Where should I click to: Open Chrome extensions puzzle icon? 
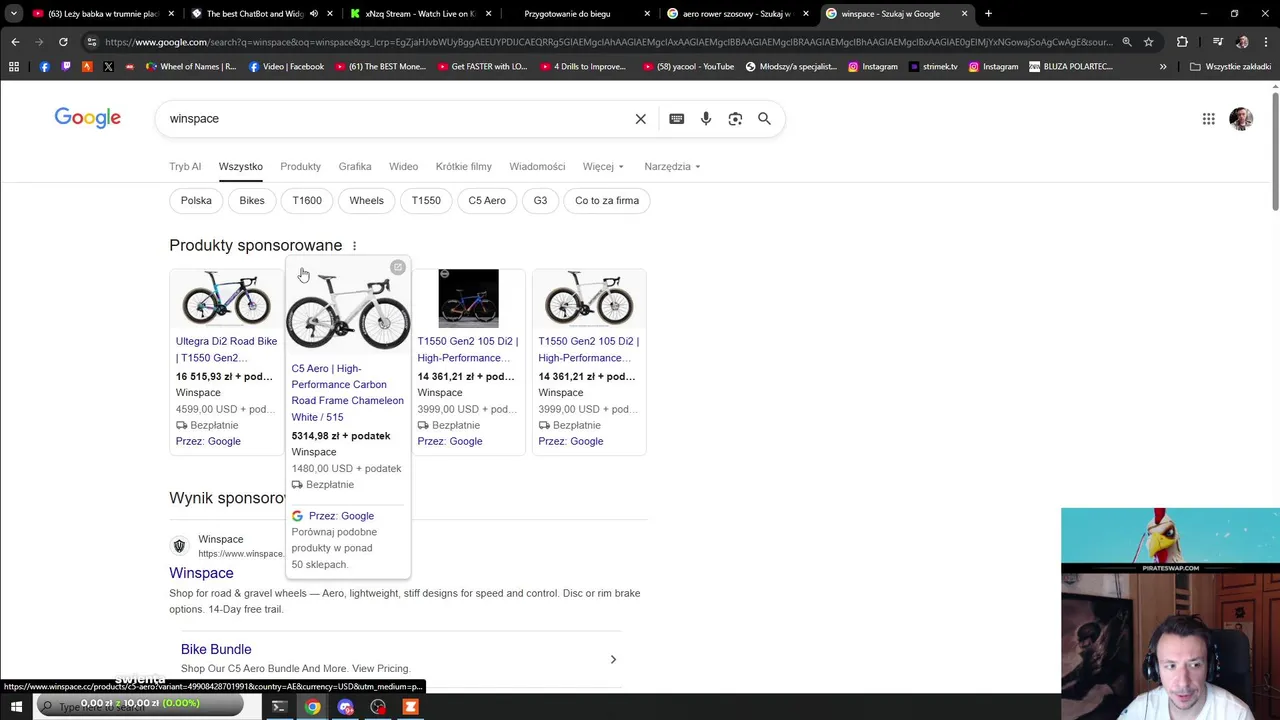point(1182,42)
